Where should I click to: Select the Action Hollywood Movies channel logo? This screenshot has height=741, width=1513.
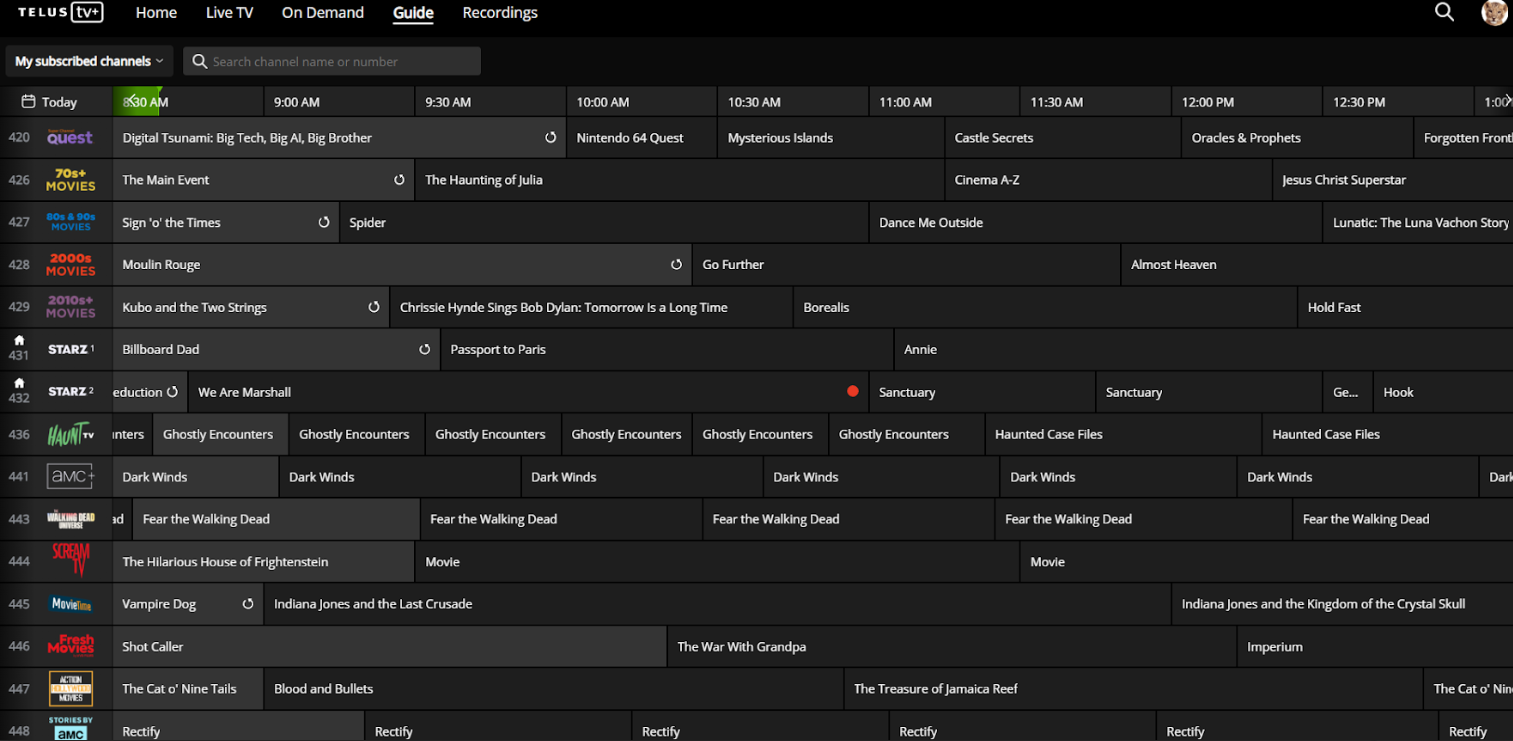coord(70,689)
